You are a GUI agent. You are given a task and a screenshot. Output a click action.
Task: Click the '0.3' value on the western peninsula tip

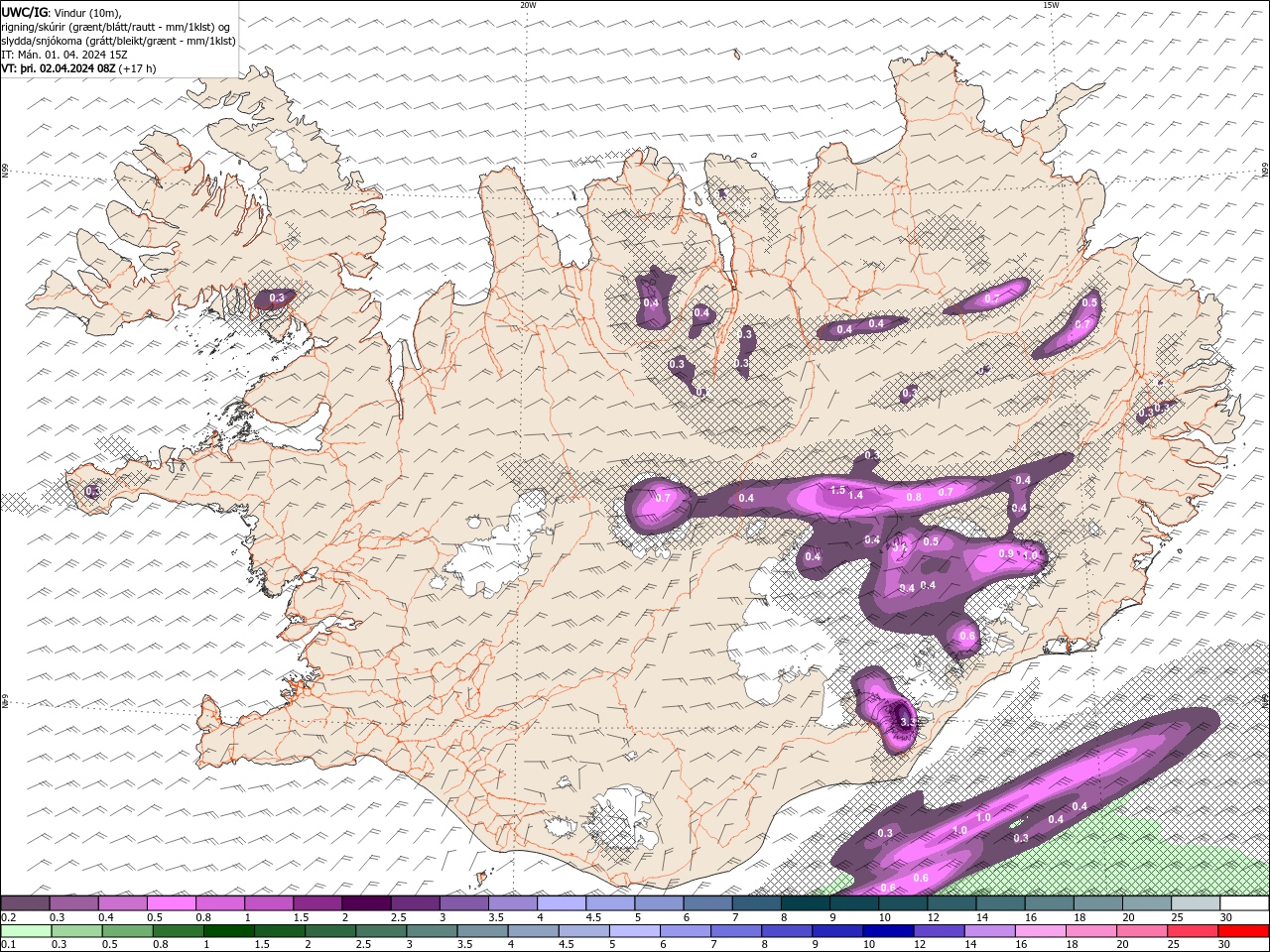coord(93,491)
